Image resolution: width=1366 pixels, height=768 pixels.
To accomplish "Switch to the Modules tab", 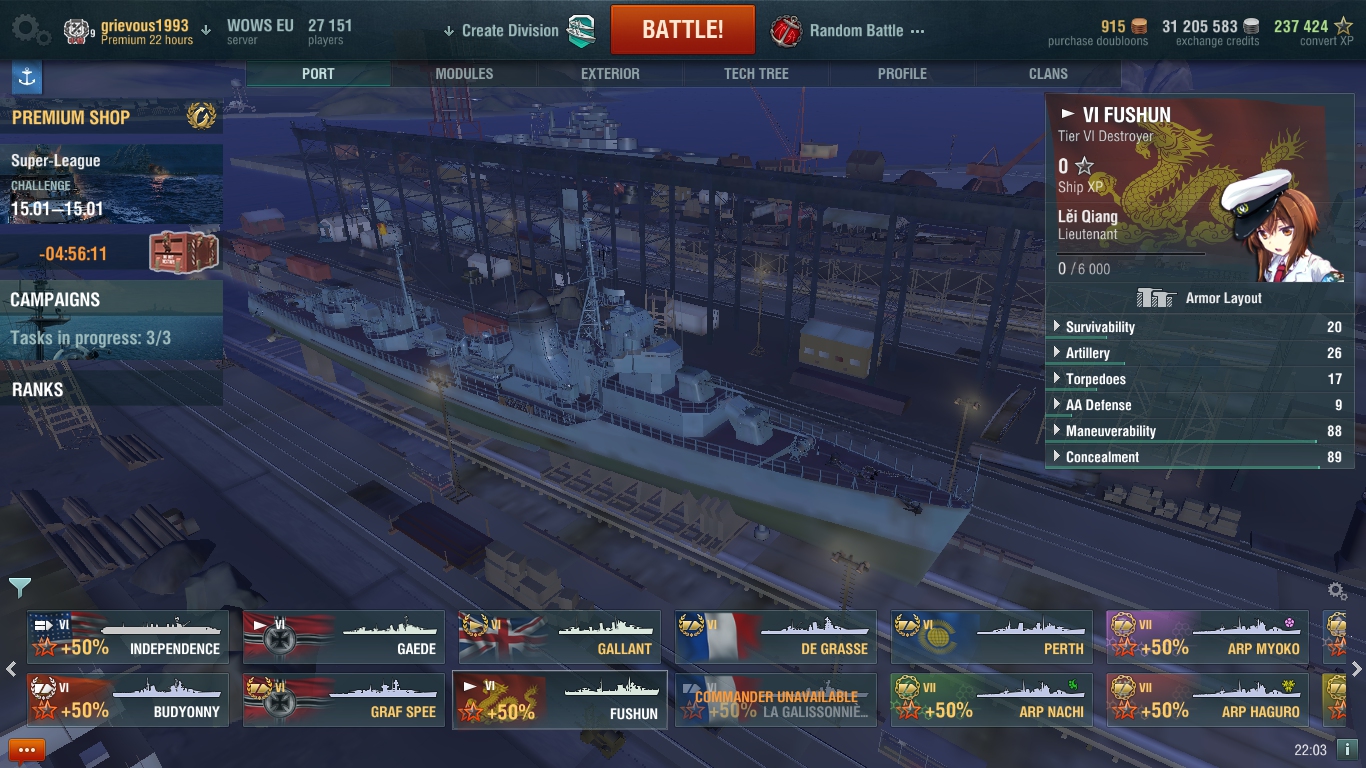I will click(464, 74).
